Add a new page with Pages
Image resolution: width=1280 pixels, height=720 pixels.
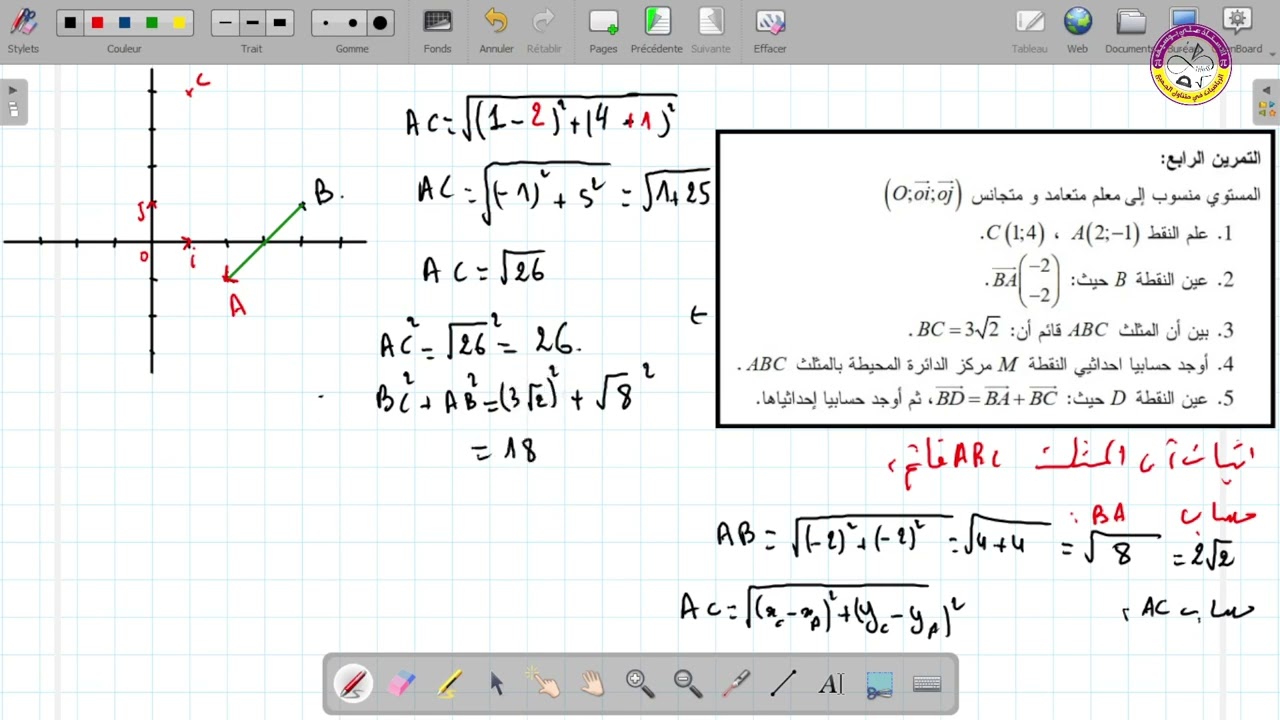pyautogui.click(x=603, y=31)
